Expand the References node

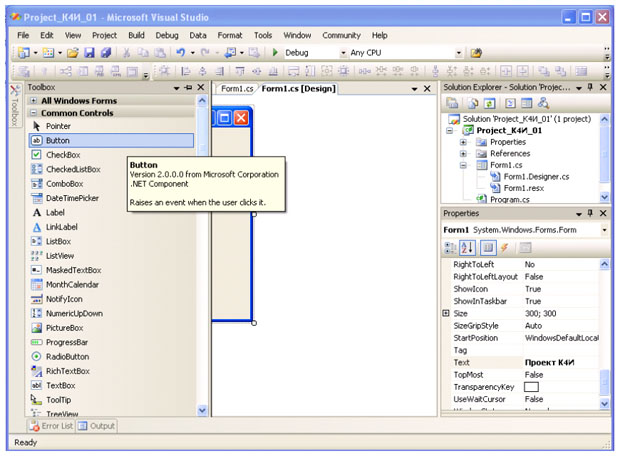[x=463, y=153]
